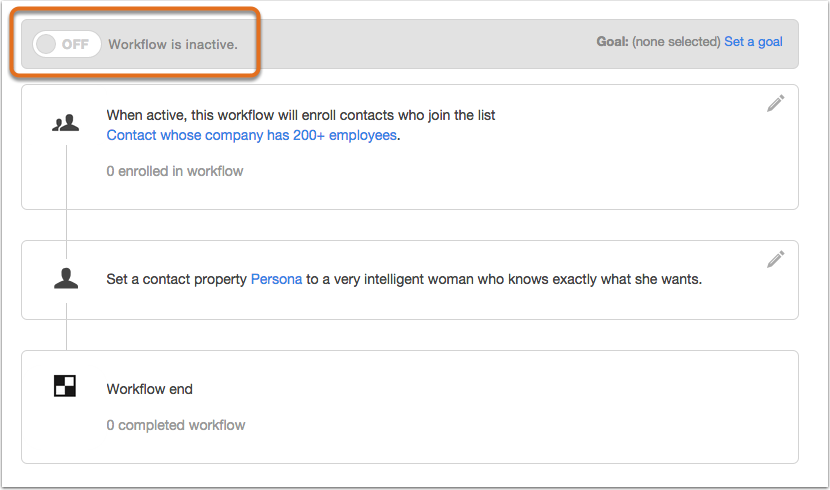
Task: Open the Contact whose company has 200+ employees list
Action: click(251, 135)
